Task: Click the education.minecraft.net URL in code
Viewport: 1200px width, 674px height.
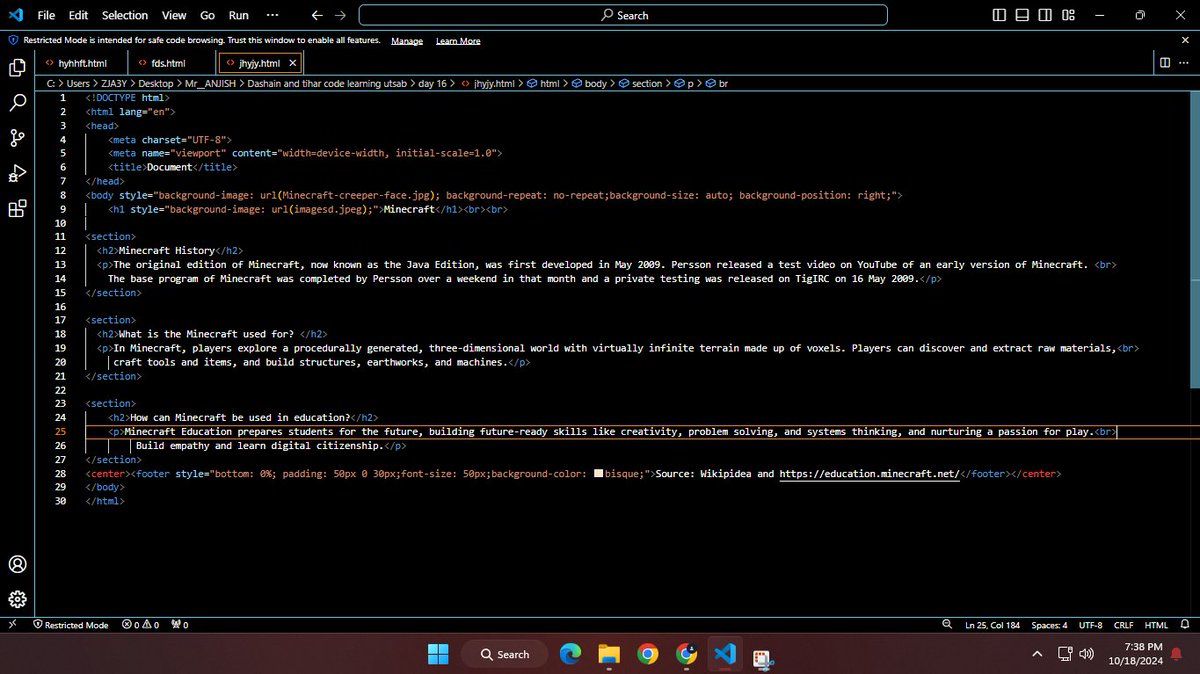Action: pos(869,473)
